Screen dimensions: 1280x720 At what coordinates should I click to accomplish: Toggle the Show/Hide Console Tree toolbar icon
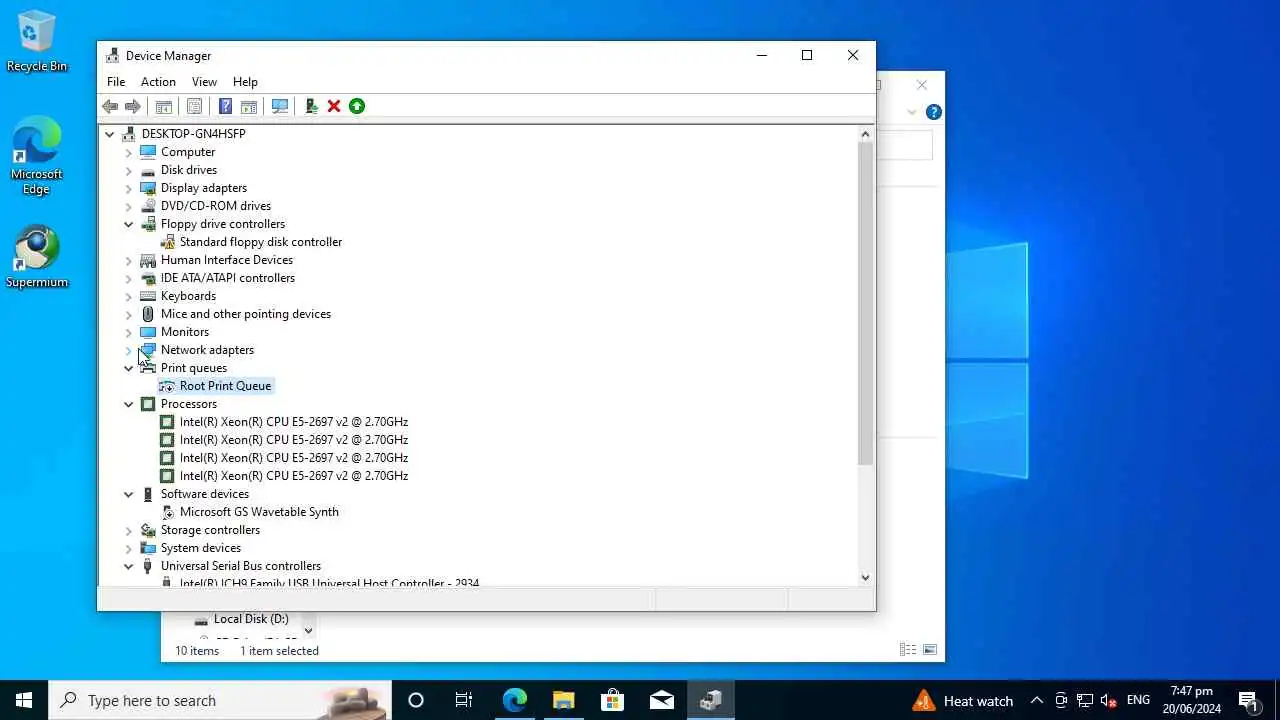pyautogui.click(x=164, y=106)
